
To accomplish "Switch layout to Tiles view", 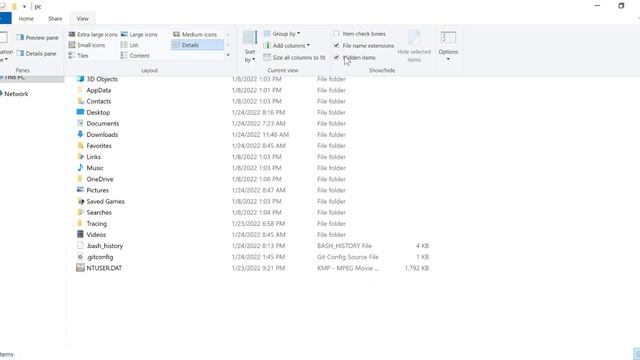I will click(78, 56).
